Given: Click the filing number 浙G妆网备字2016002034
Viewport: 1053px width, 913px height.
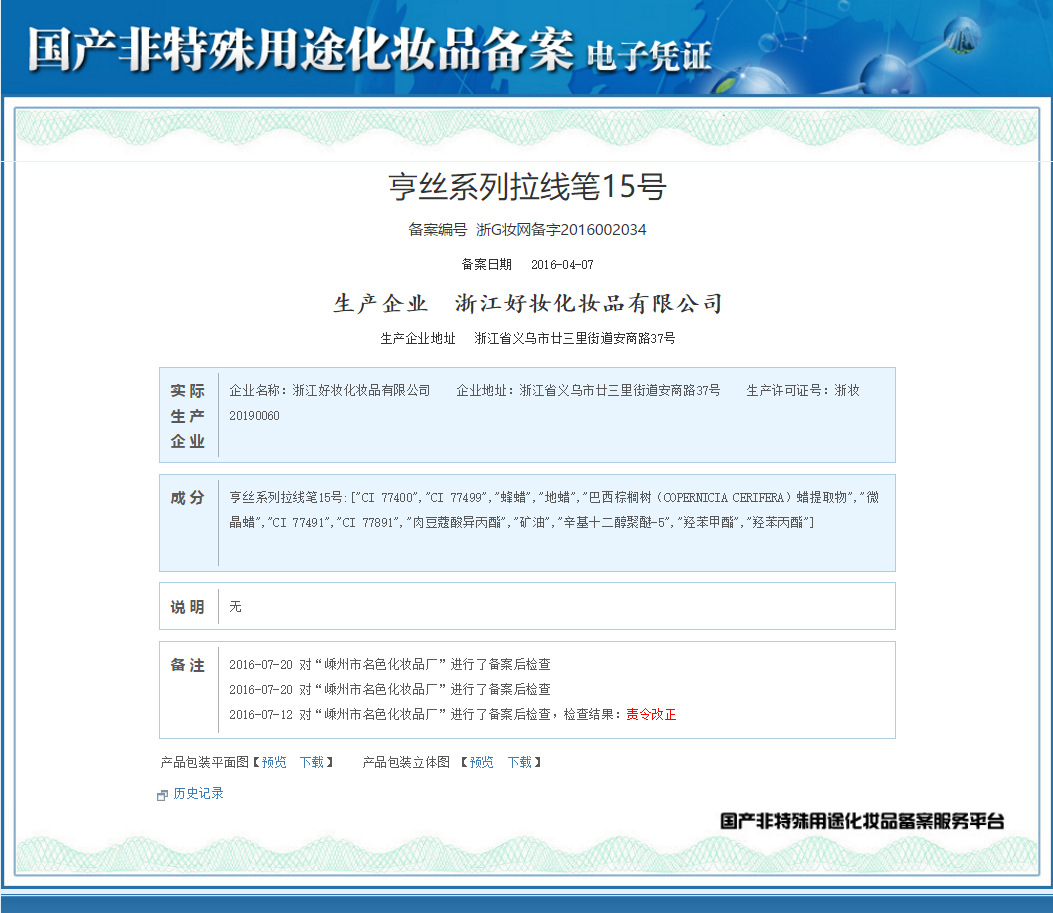Looking at the screenshot, I should (561, 230).
